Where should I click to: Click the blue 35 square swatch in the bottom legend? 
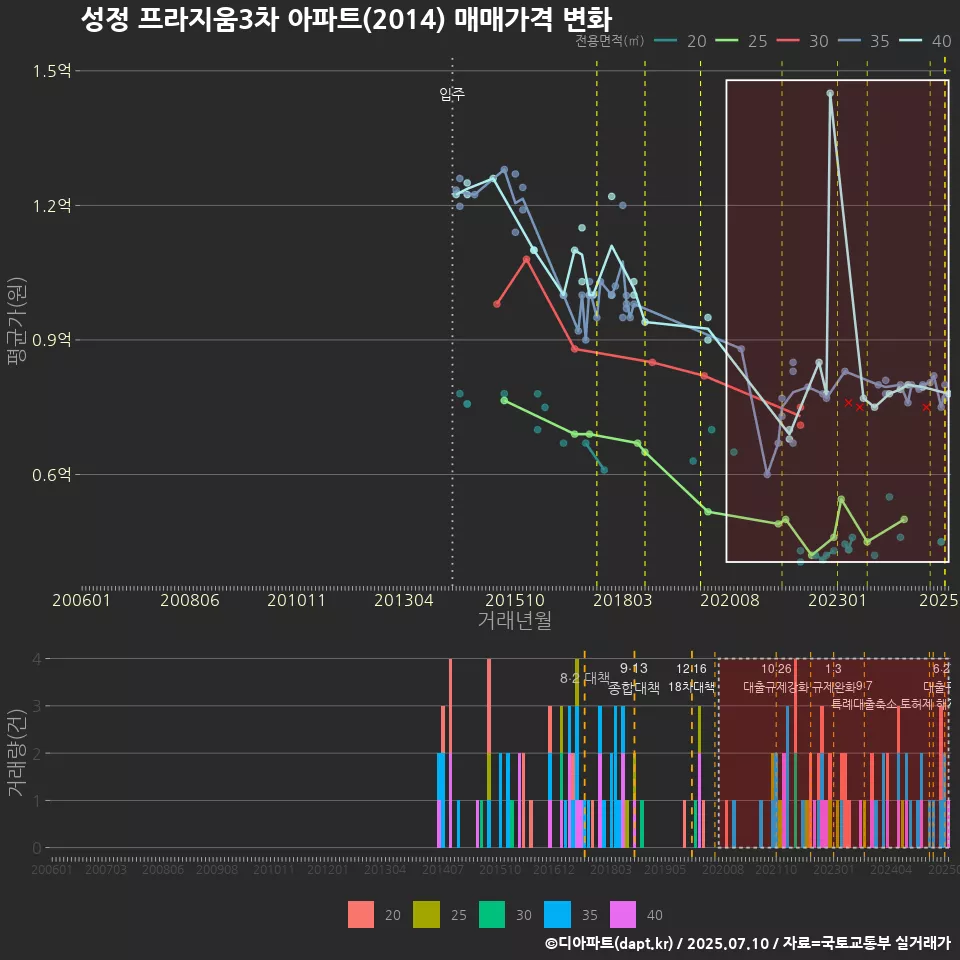coord(557,915)
